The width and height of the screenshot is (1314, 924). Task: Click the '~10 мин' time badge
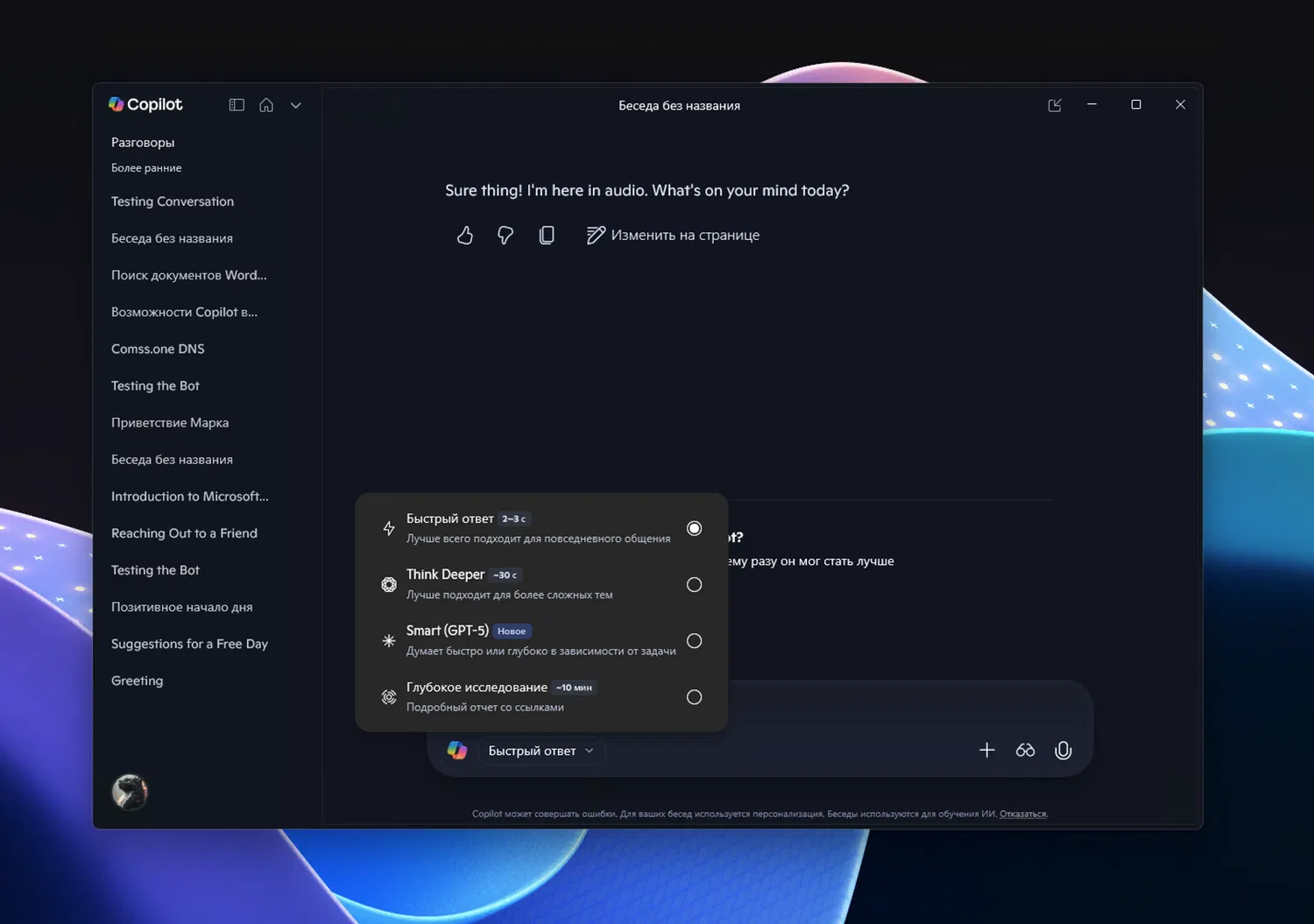coord(574,688)
